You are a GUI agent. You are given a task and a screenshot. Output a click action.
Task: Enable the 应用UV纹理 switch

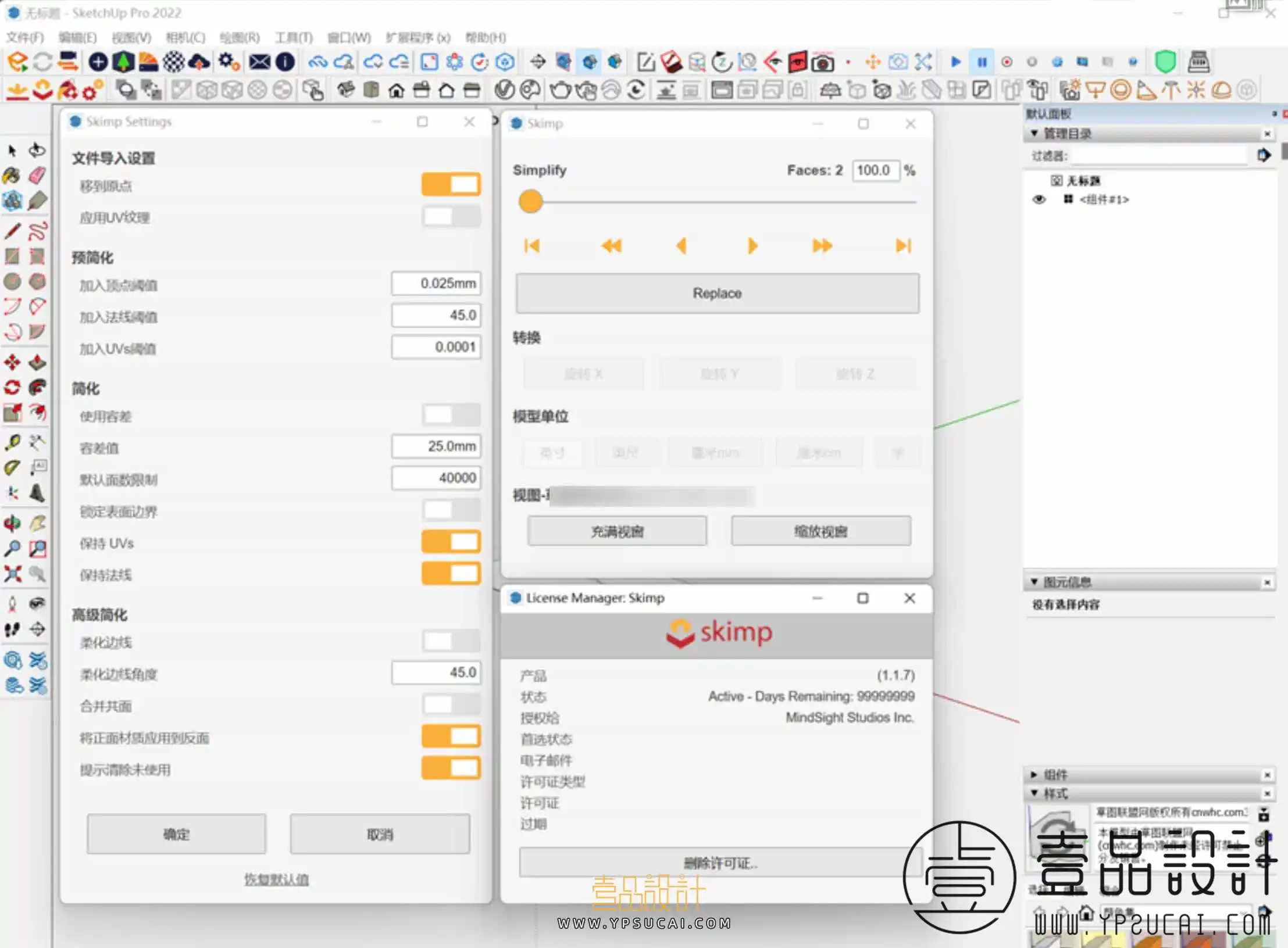[451, 216]
